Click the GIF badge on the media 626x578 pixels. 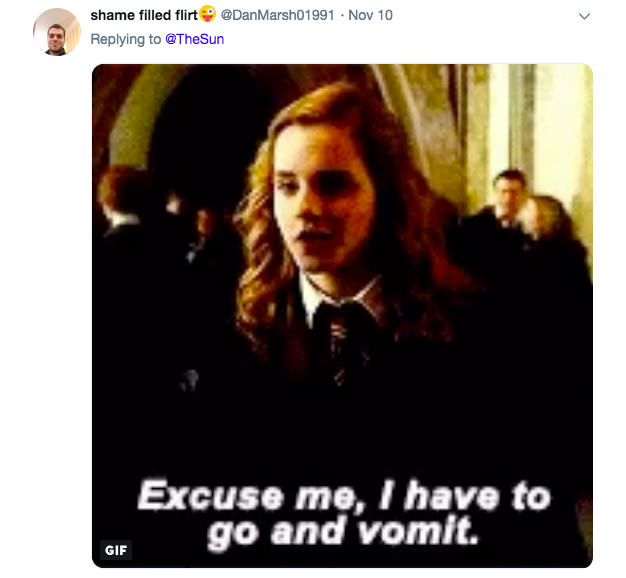pos(116,550)
